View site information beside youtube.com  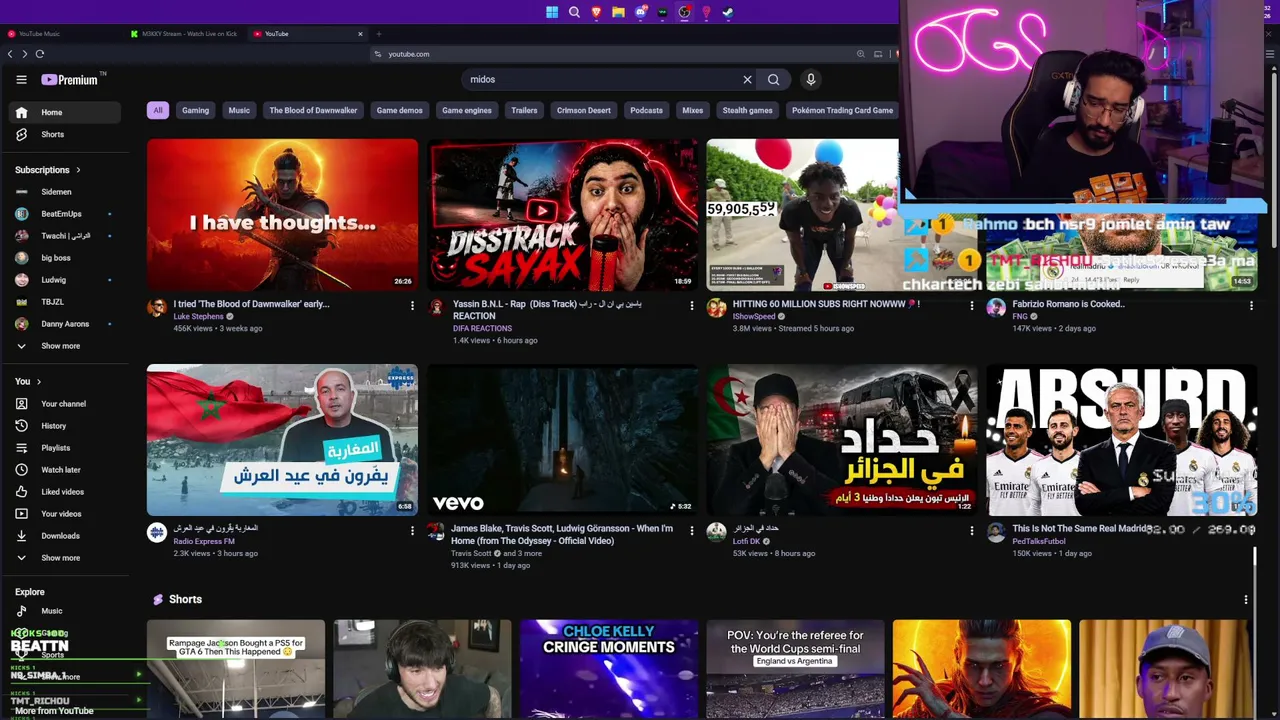click(378, 54)
